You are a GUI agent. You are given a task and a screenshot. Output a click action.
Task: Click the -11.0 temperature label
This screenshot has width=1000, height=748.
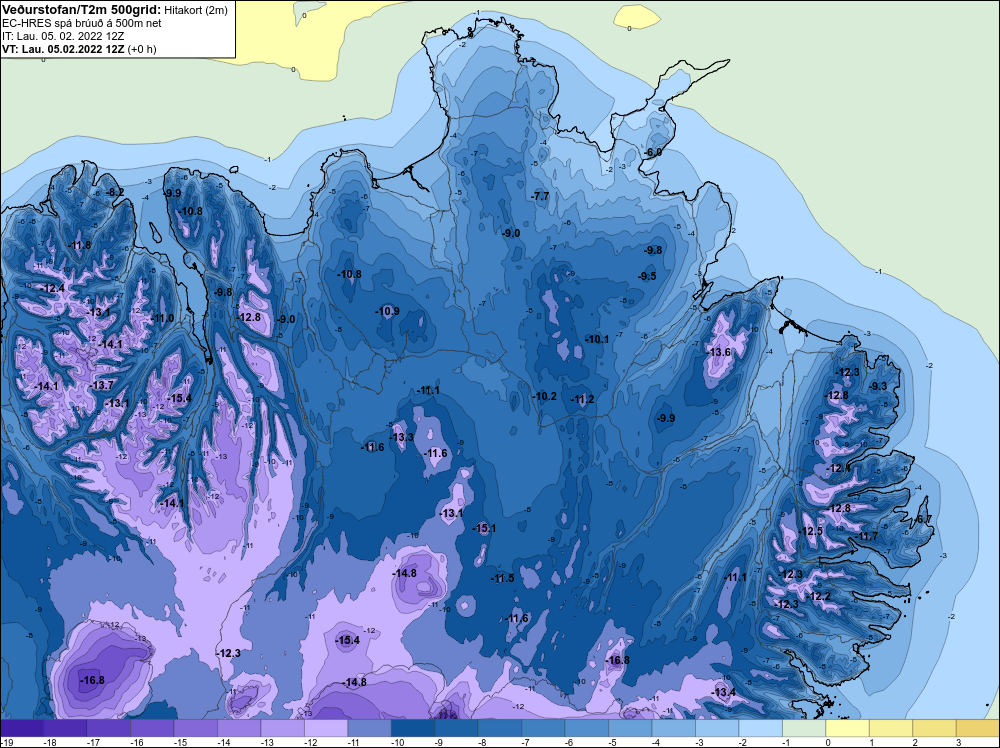click(x=163, y=318)
